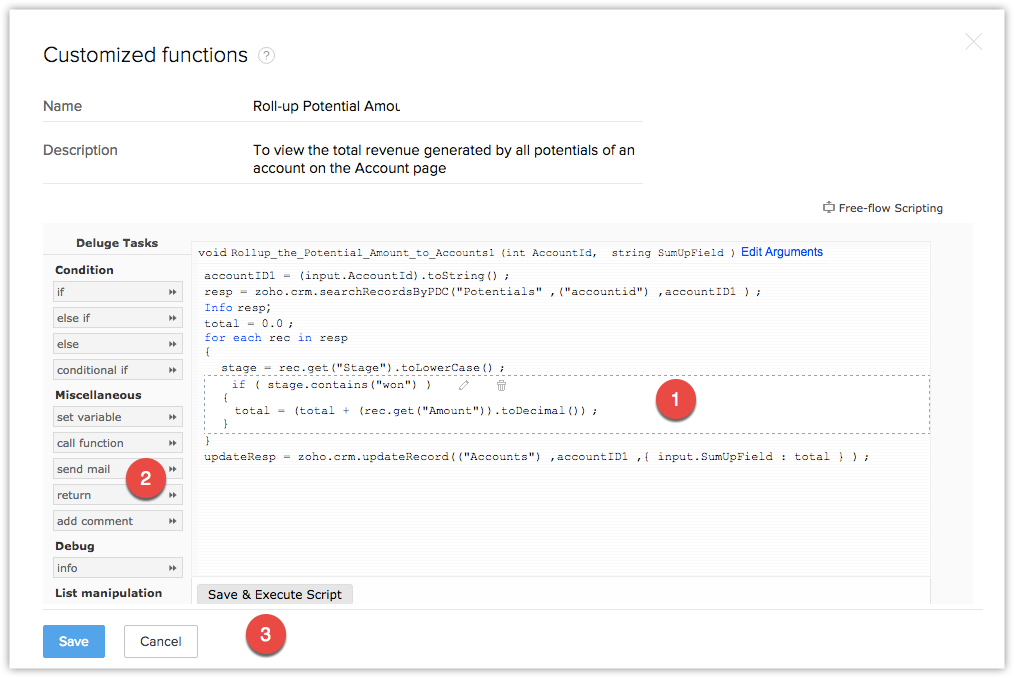Click the 'Debug' section heading
This screenshot has height=678, width=1014.
74,546
